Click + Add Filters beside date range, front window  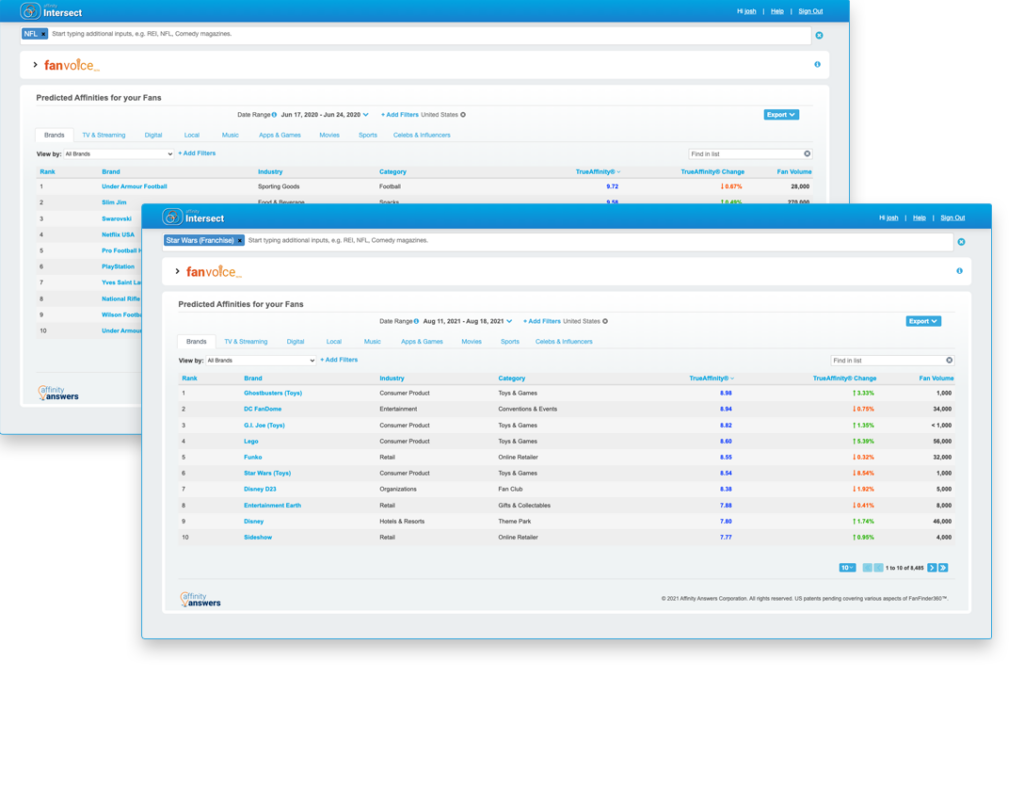pos(541,321)
